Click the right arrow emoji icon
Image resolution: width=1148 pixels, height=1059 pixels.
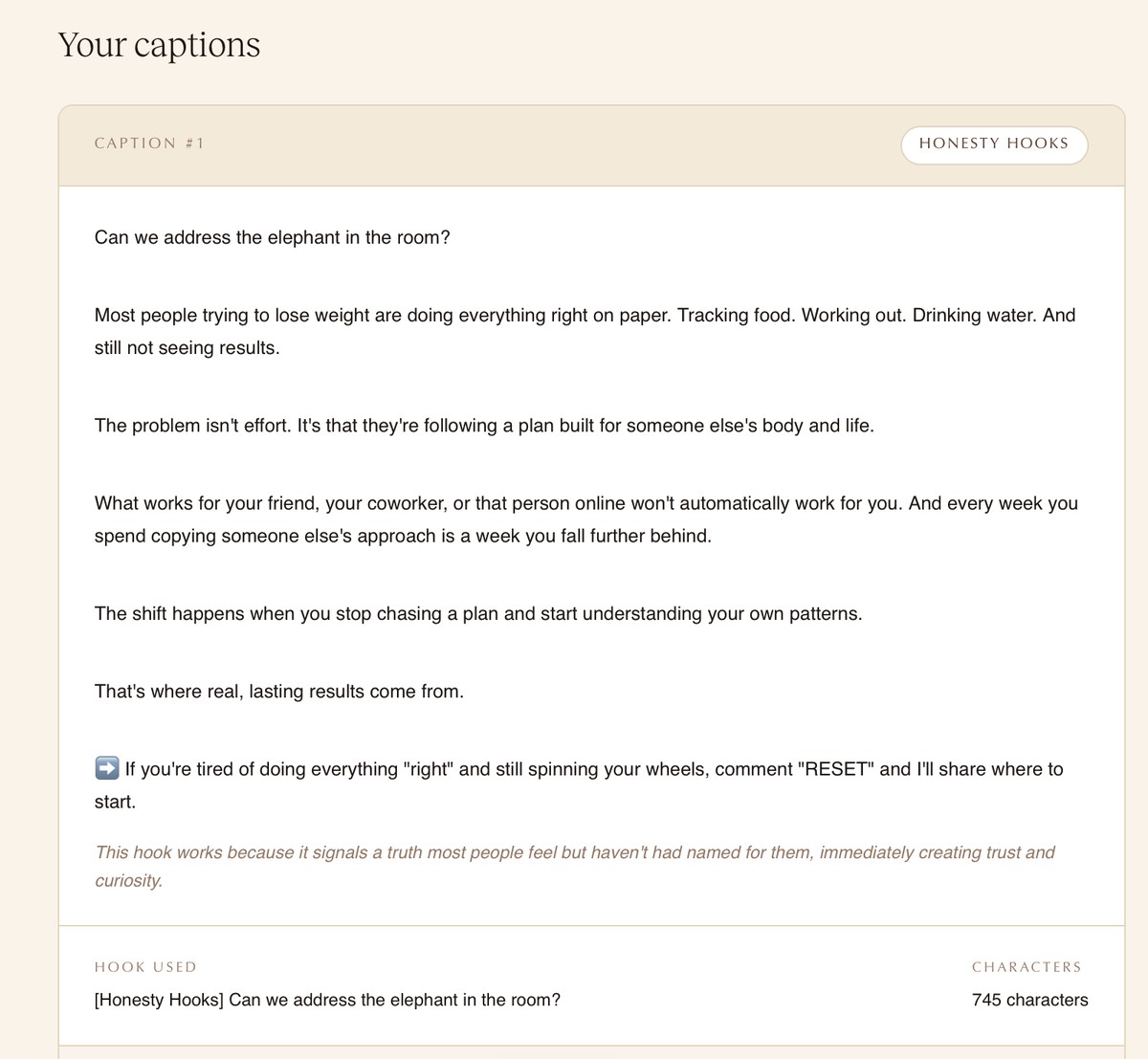[x=107, y=768]
